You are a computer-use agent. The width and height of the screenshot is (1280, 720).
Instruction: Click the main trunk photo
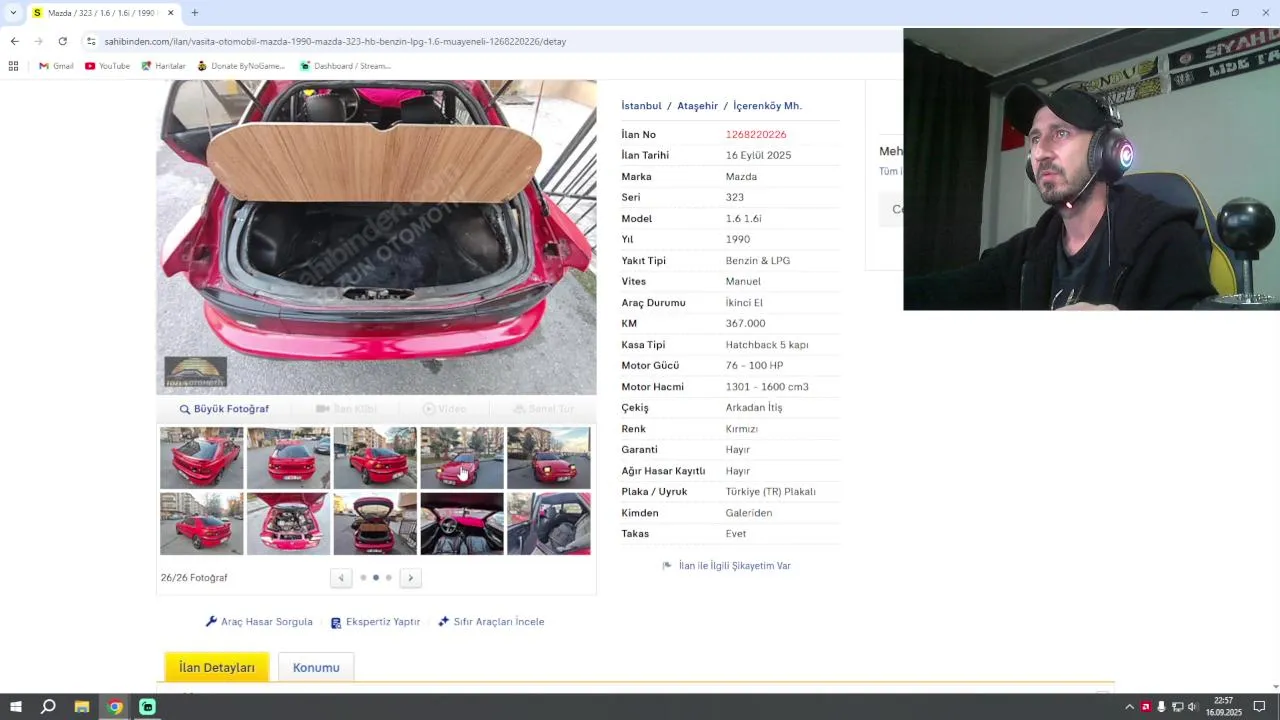pos(376,237)
